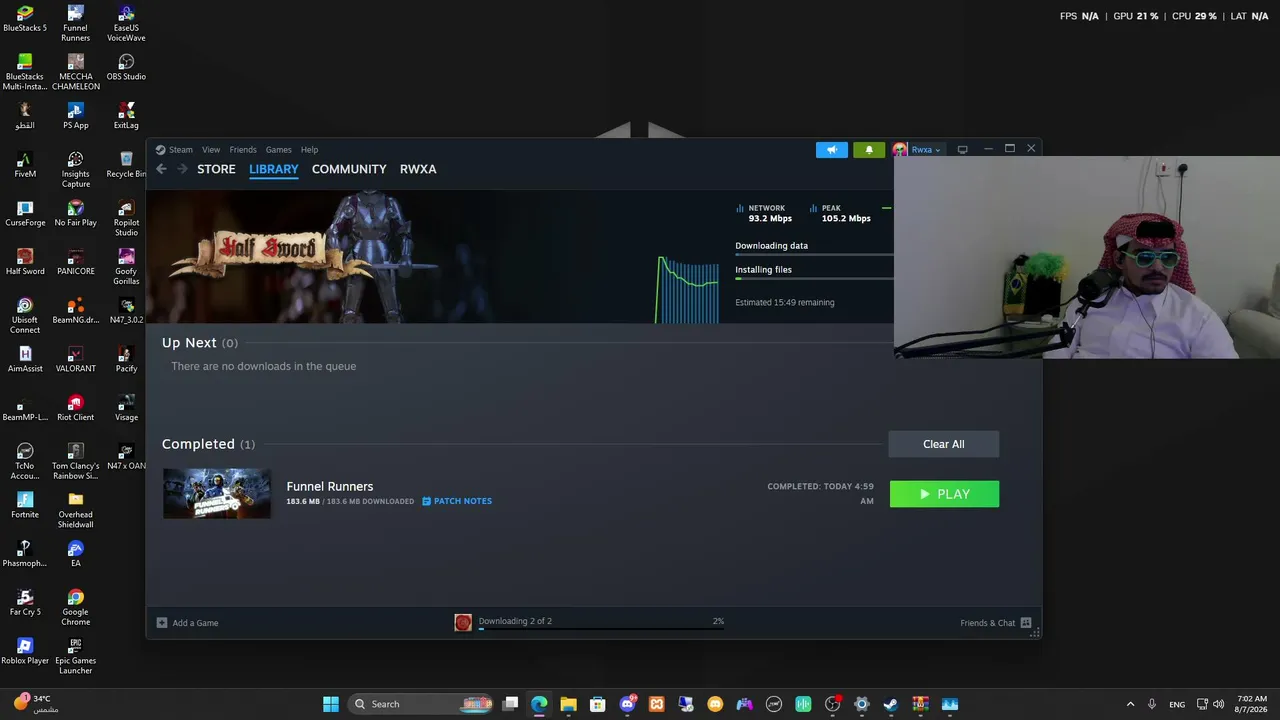The height and width of the screenshot is (720, 1280).
Task: Clear all completed downloads
Action: click(944, 444)
